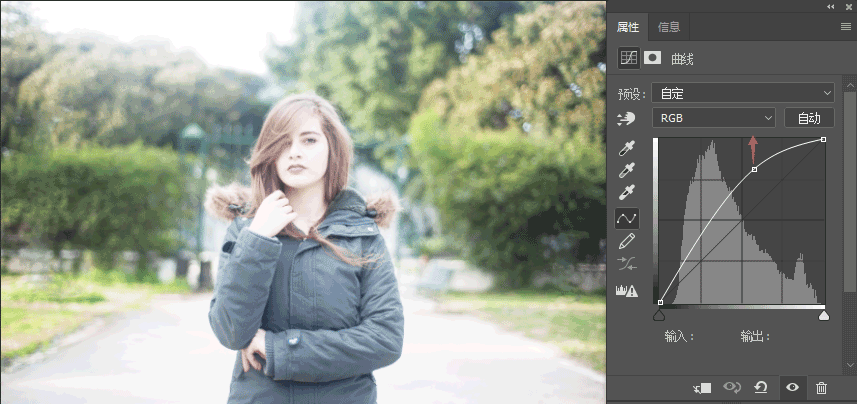This screenshot has width=857, height=404.
Task: Open the RGB channel dropdown
Action: click(714, 118)
